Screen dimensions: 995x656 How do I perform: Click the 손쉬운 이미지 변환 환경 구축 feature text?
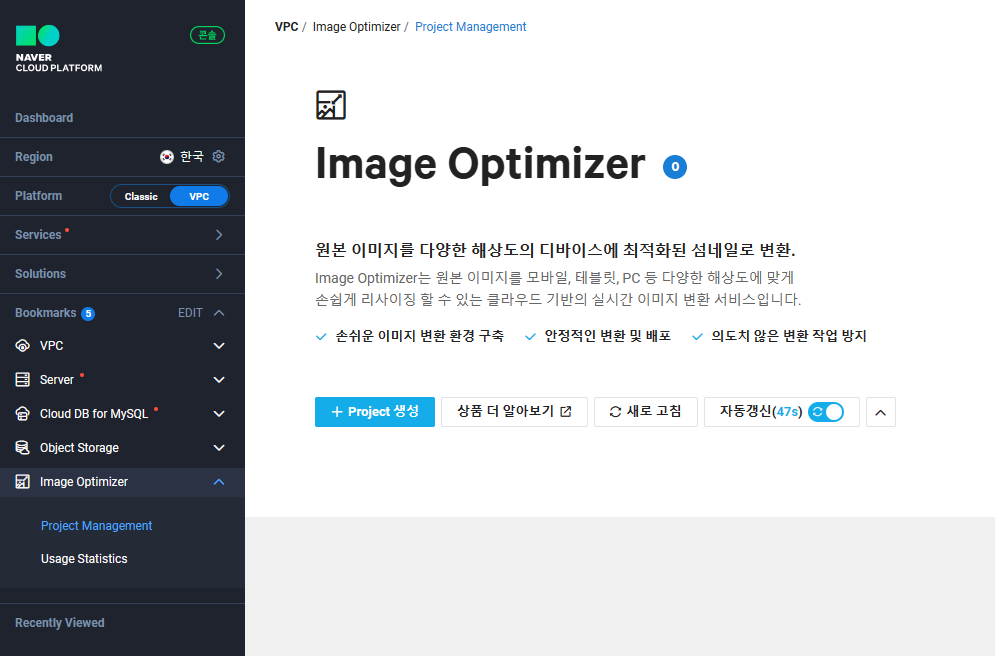419,336
